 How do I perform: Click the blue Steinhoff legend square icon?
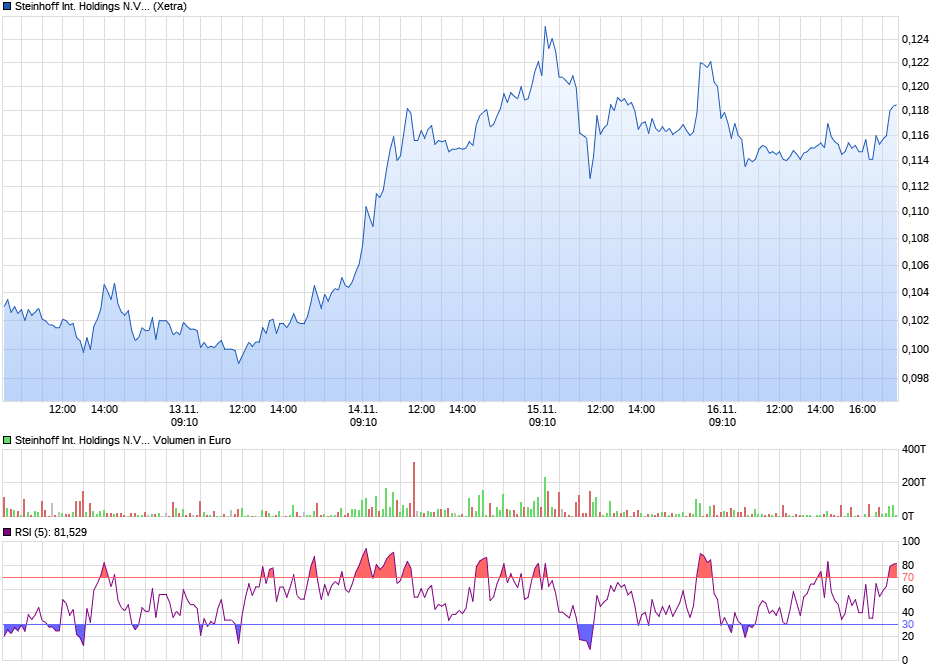(x=8, y=7)
